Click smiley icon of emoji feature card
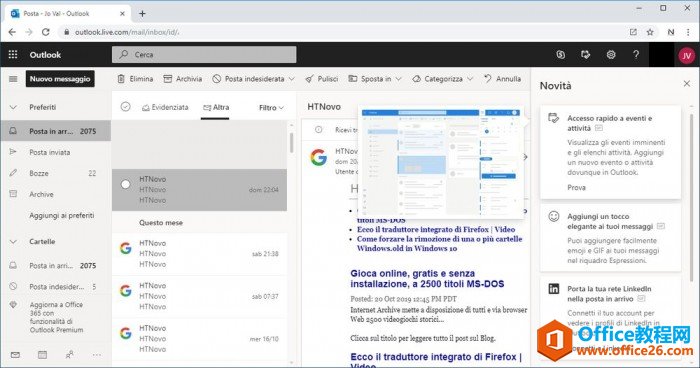Viewport: 700px width, 368px height. [x=554, y=217]
